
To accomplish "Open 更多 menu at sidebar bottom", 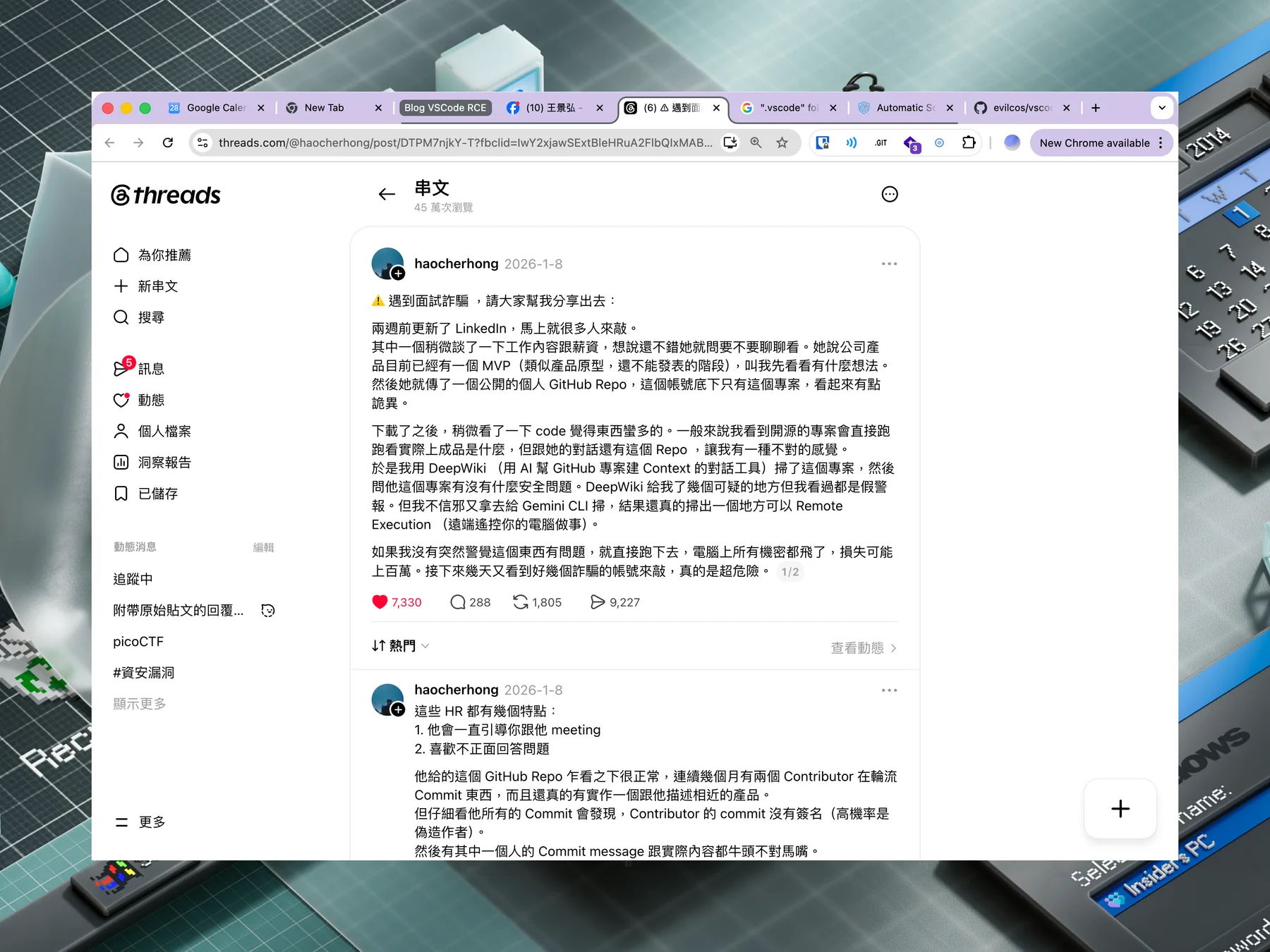I will (x=140, y=822).
